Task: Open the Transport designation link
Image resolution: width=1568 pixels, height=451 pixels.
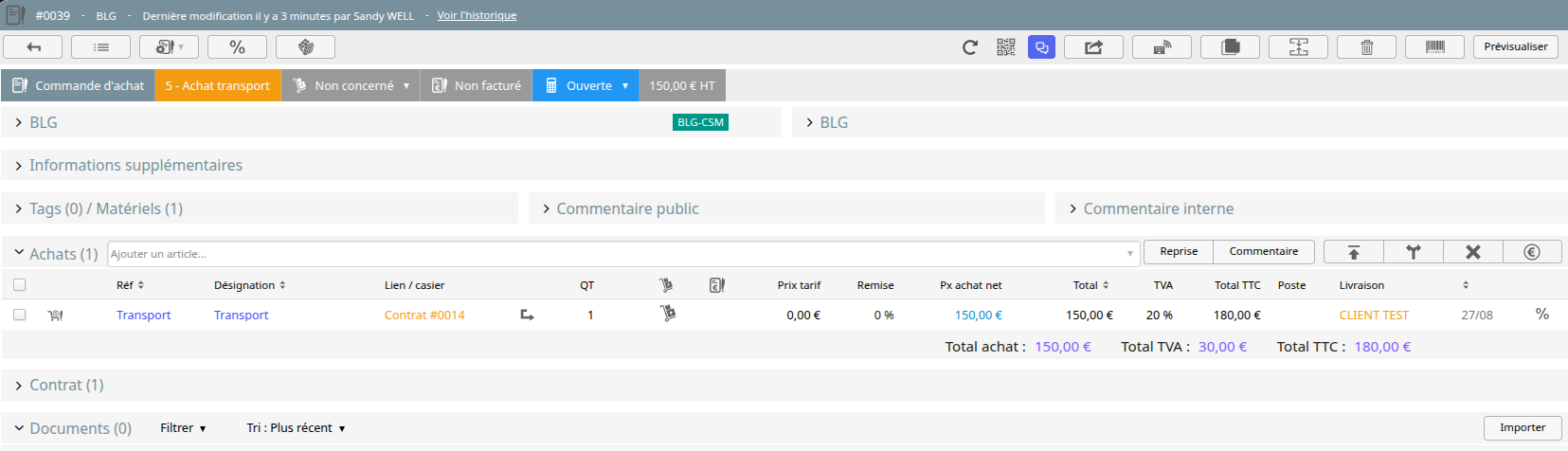Action: tap(242, 316)
